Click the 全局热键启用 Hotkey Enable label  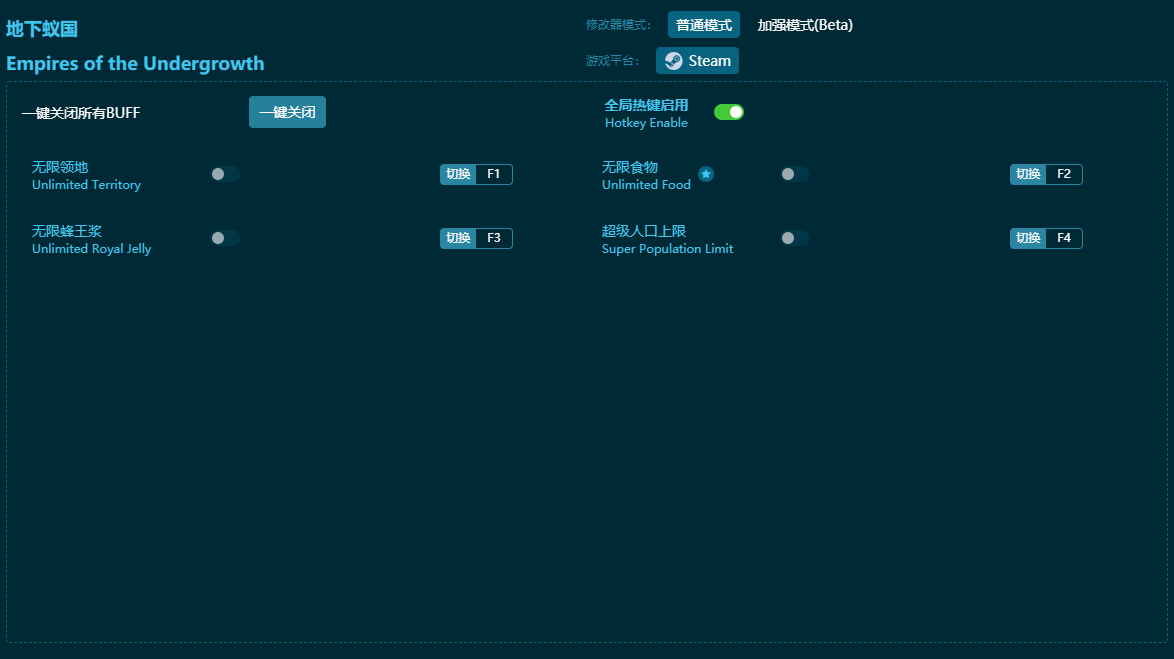[646, 113]
